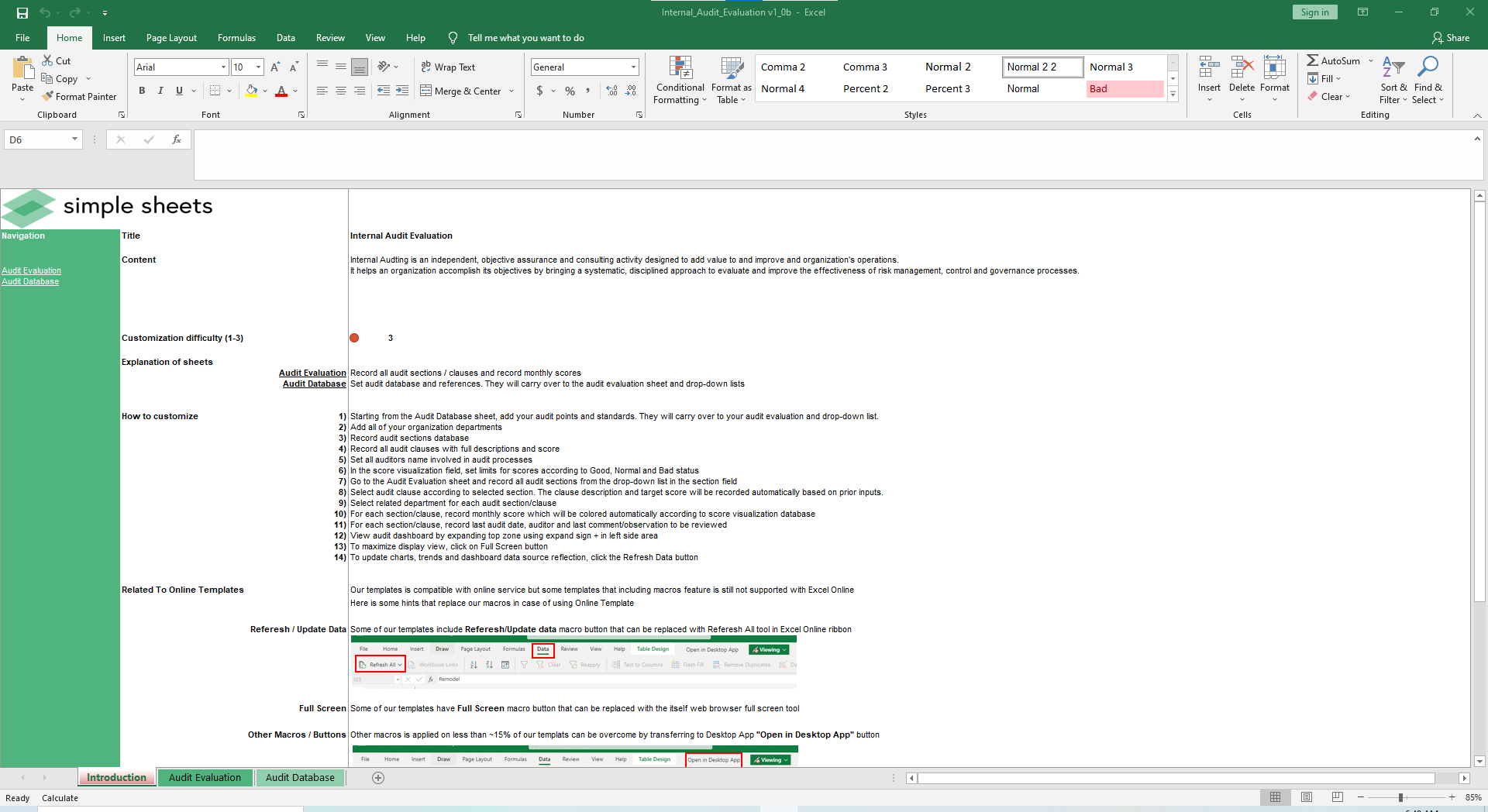1488x812 pixels.
Task: Switch to Normal view in status bar
Action: coord(1275,797)
